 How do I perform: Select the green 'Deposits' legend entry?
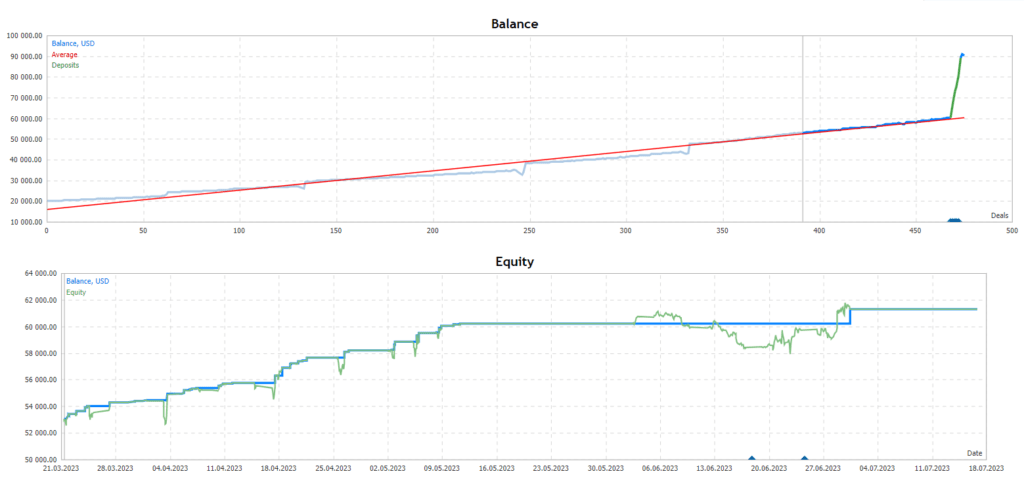point(66,65)
